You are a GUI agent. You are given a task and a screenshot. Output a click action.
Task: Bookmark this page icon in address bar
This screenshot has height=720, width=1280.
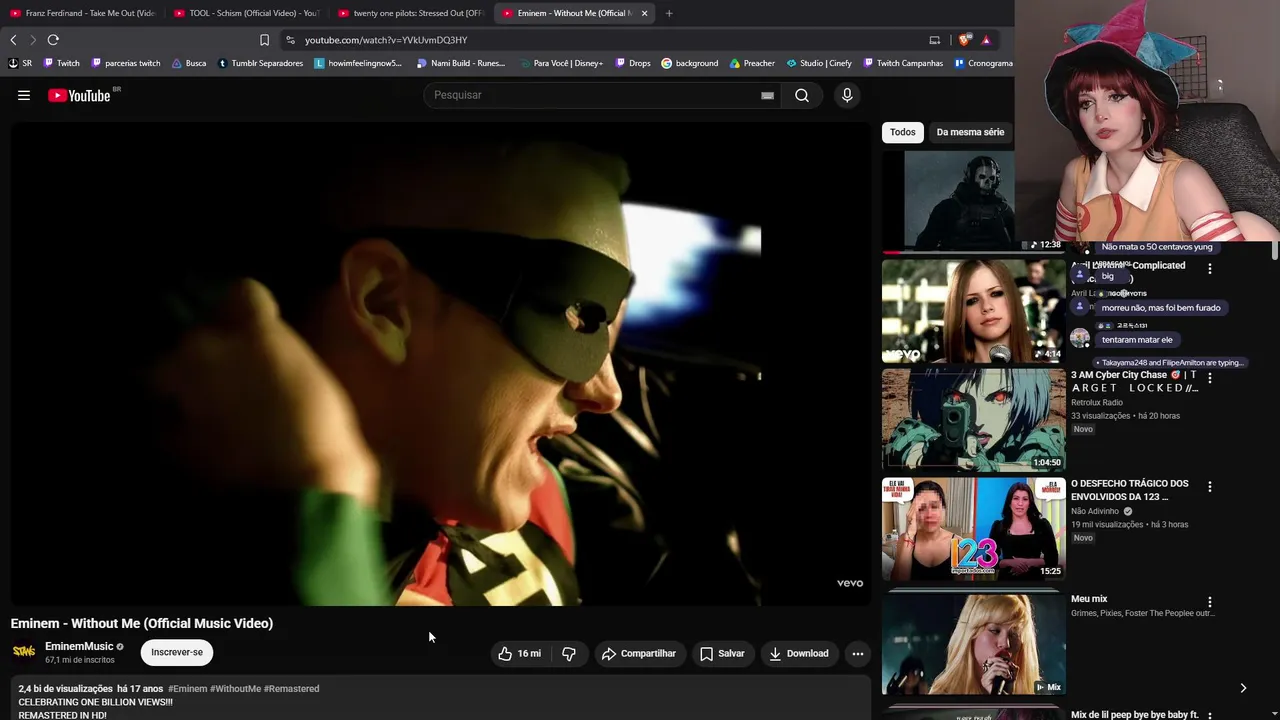264,40
